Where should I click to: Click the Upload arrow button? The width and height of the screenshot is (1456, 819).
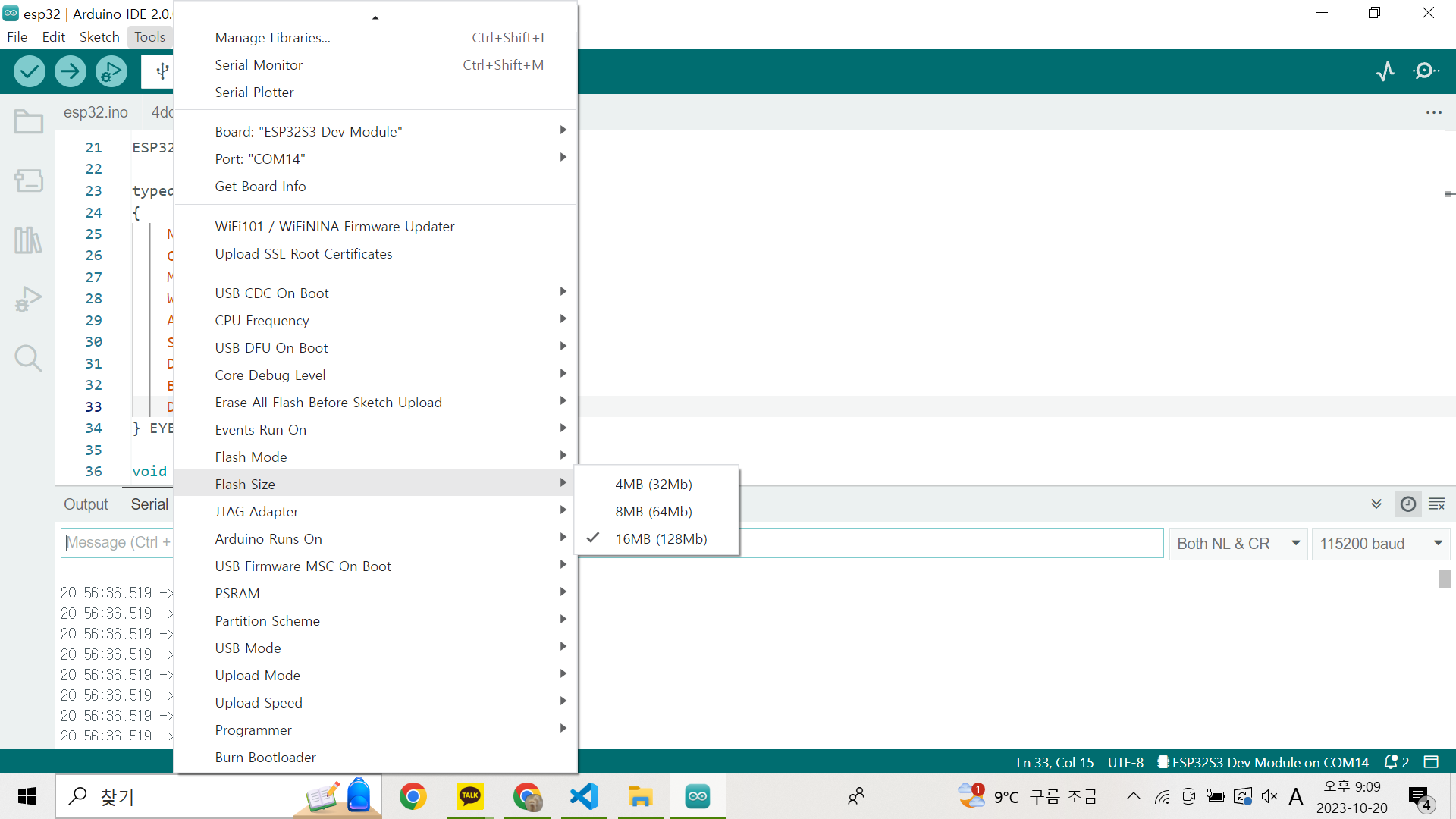coord(71,71)
